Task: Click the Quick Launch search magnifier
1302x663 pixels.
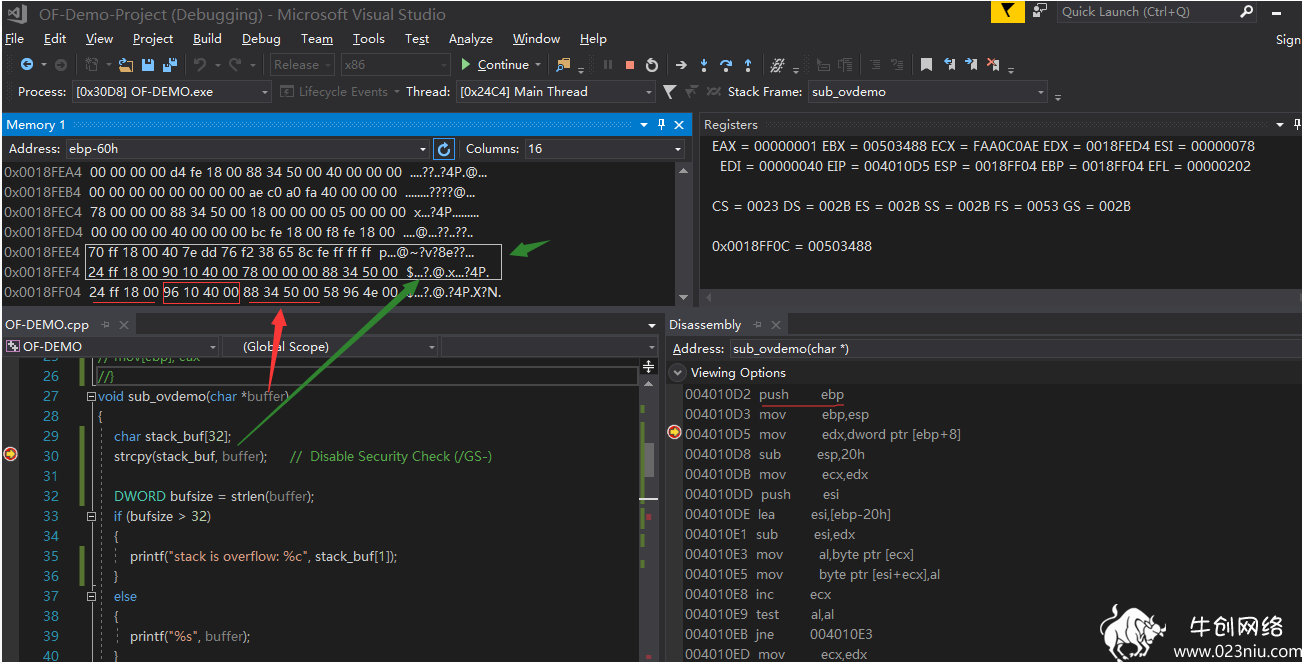Action: [1247, 12]
